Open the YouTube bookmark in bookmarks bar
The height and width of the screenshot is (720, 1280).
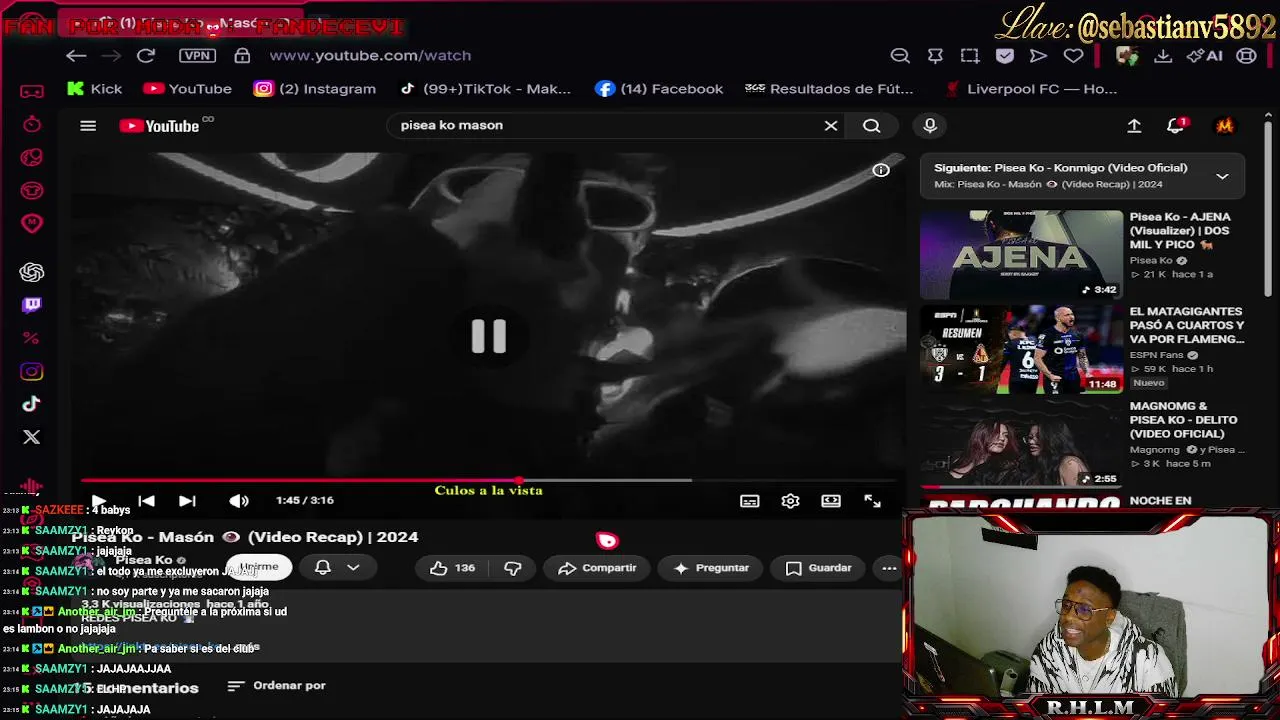click(187, 89)
